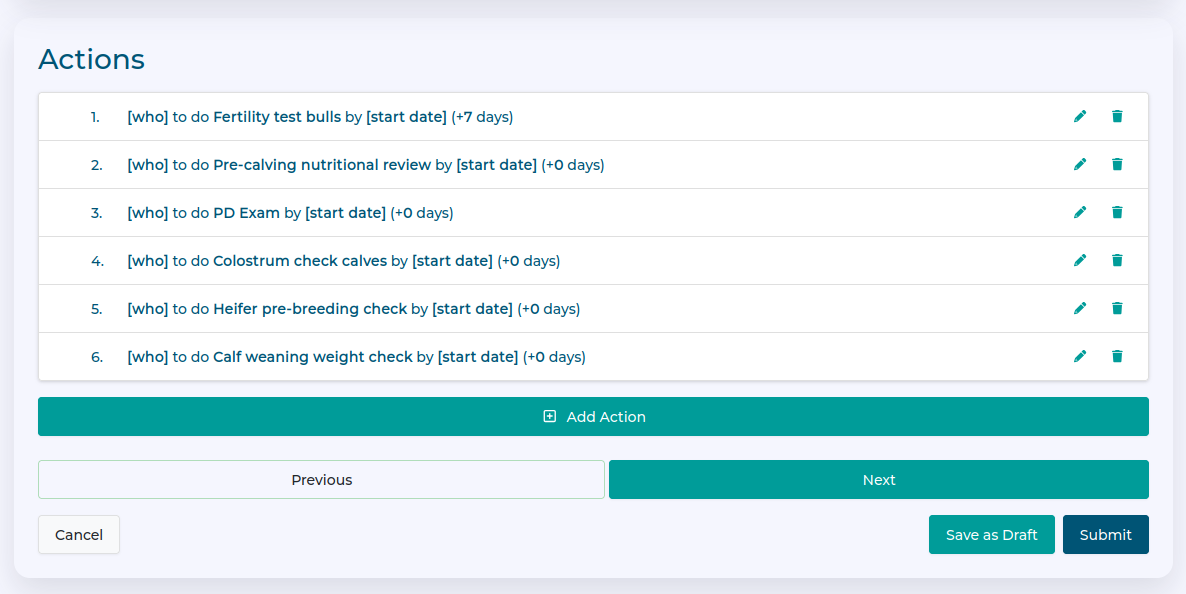This screenshot has width=1186, height=594.
Task: Edit the Pre-calving nutritional review action
Action: [1080, 164]
